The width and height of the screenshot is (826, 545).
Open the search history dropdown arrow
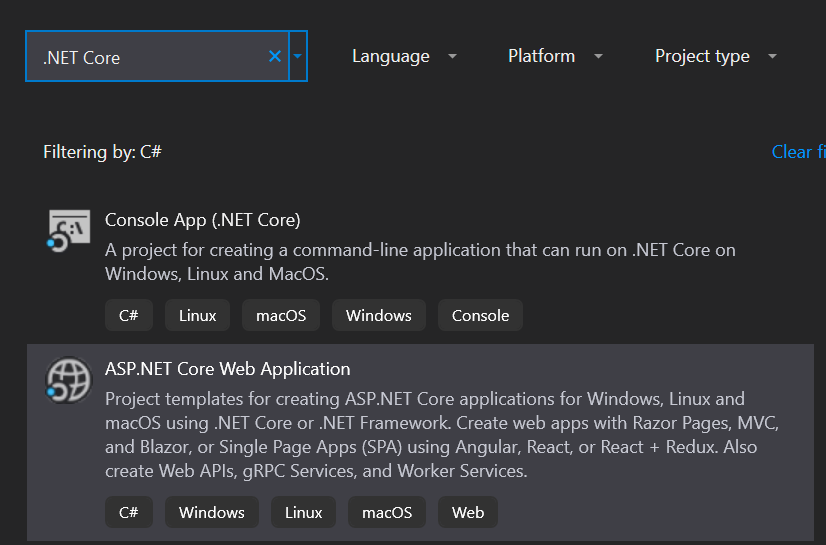click(x=297, y=57)
